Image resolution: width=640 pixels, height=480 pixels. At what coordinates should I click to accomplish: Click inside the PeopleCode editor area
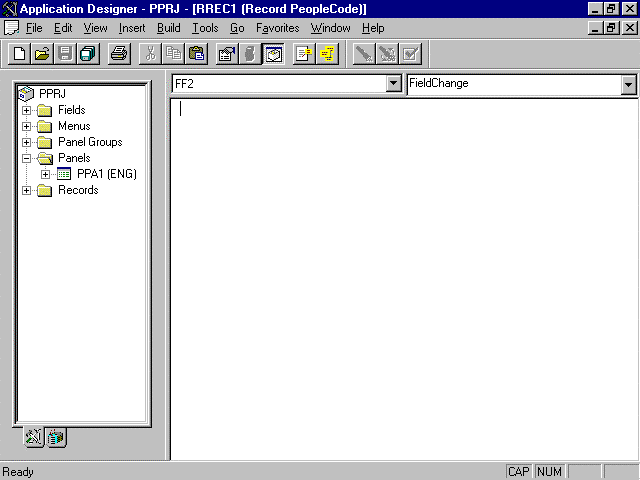tap(404, 279)
